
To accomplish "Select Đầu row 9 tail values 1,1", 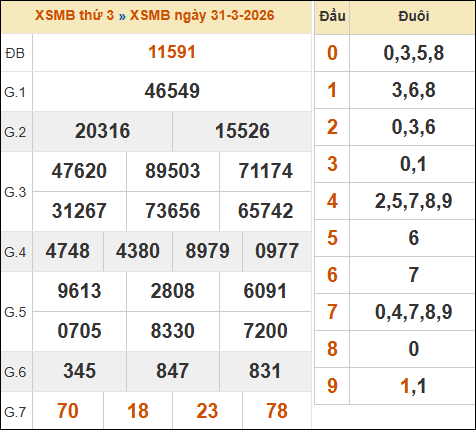I will point(413,386).
